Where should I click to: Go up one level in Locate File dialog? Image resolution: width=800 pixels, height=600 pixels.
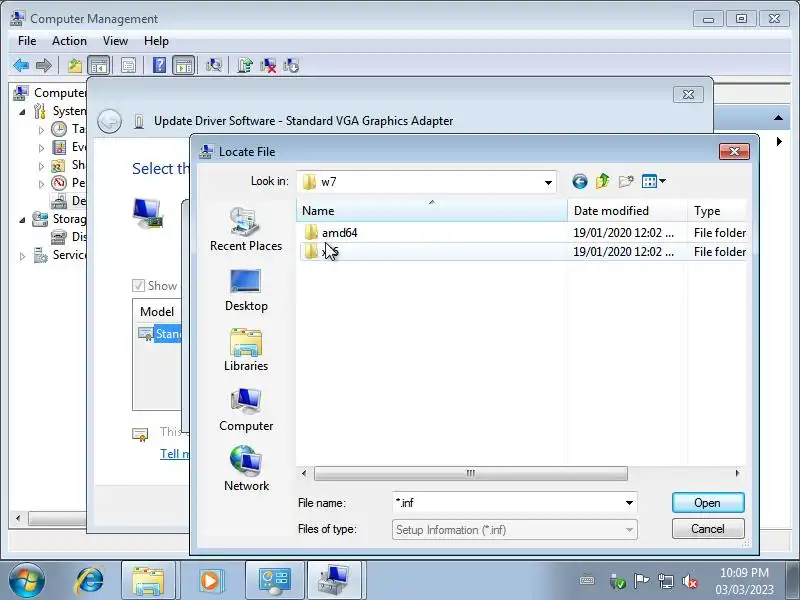pos(603,181)
